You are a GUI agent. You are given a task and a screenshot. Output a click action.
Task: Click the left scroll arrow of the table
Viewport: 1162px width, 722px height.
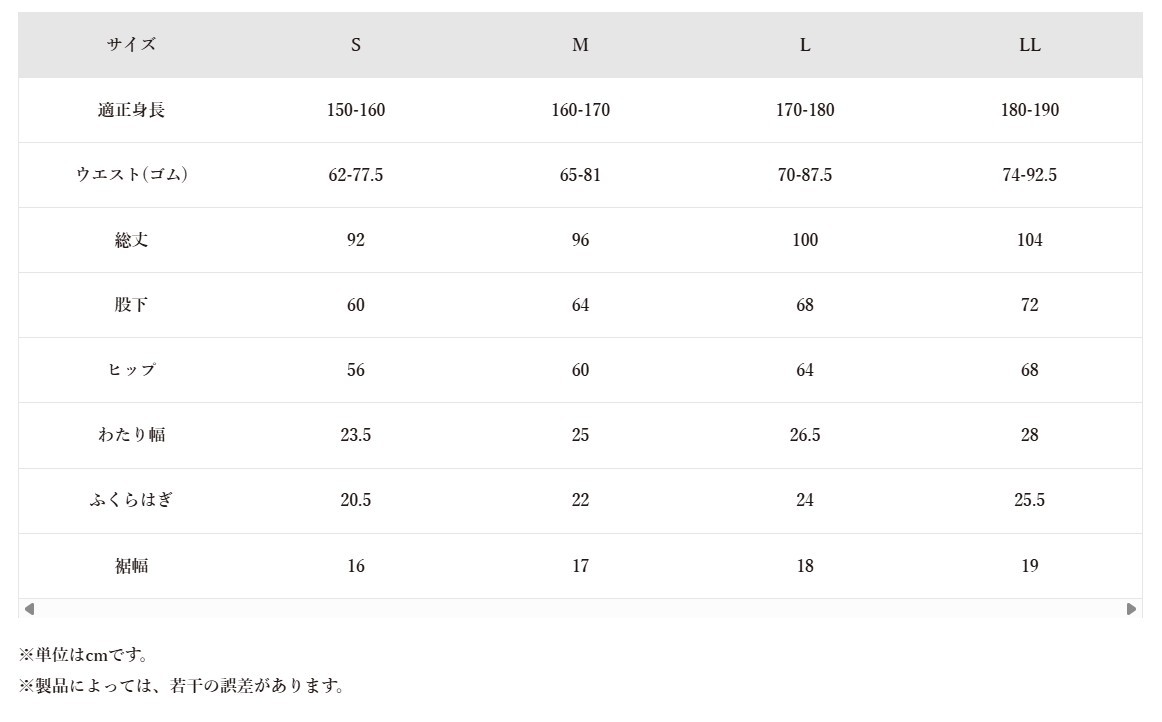click(29, 609)
